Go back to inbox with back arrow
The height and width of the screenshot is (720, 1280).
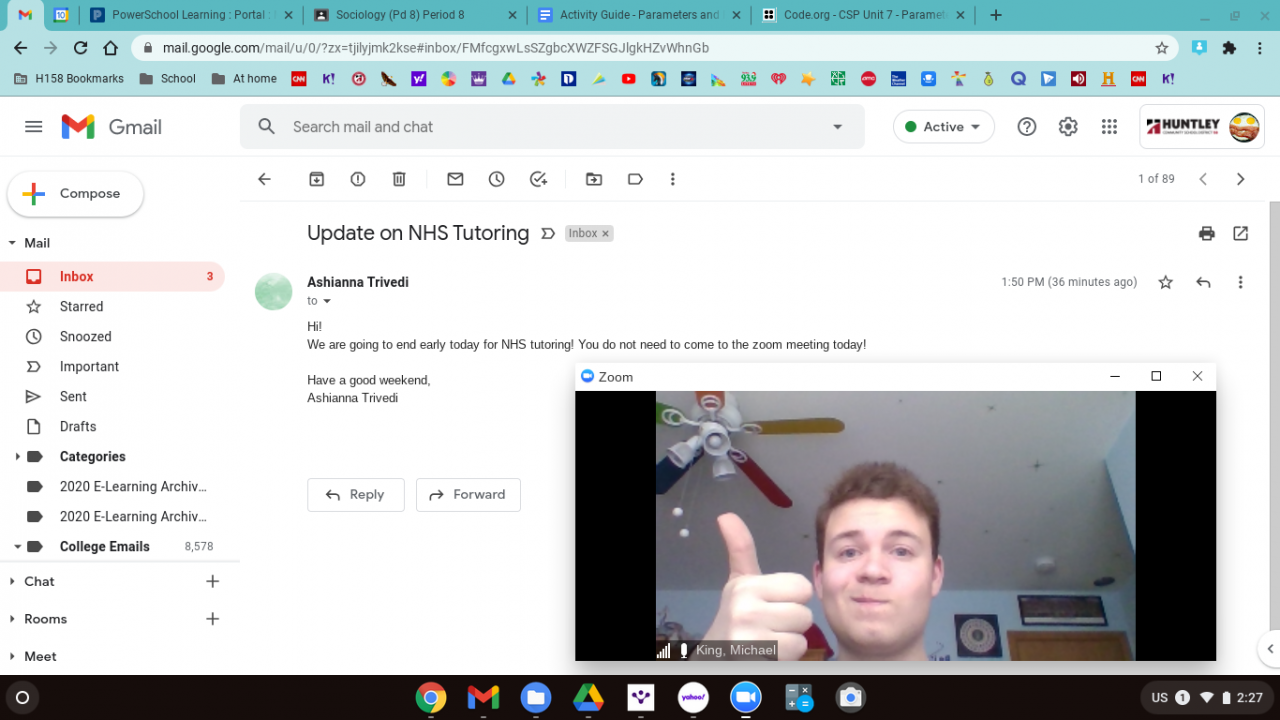264,179
